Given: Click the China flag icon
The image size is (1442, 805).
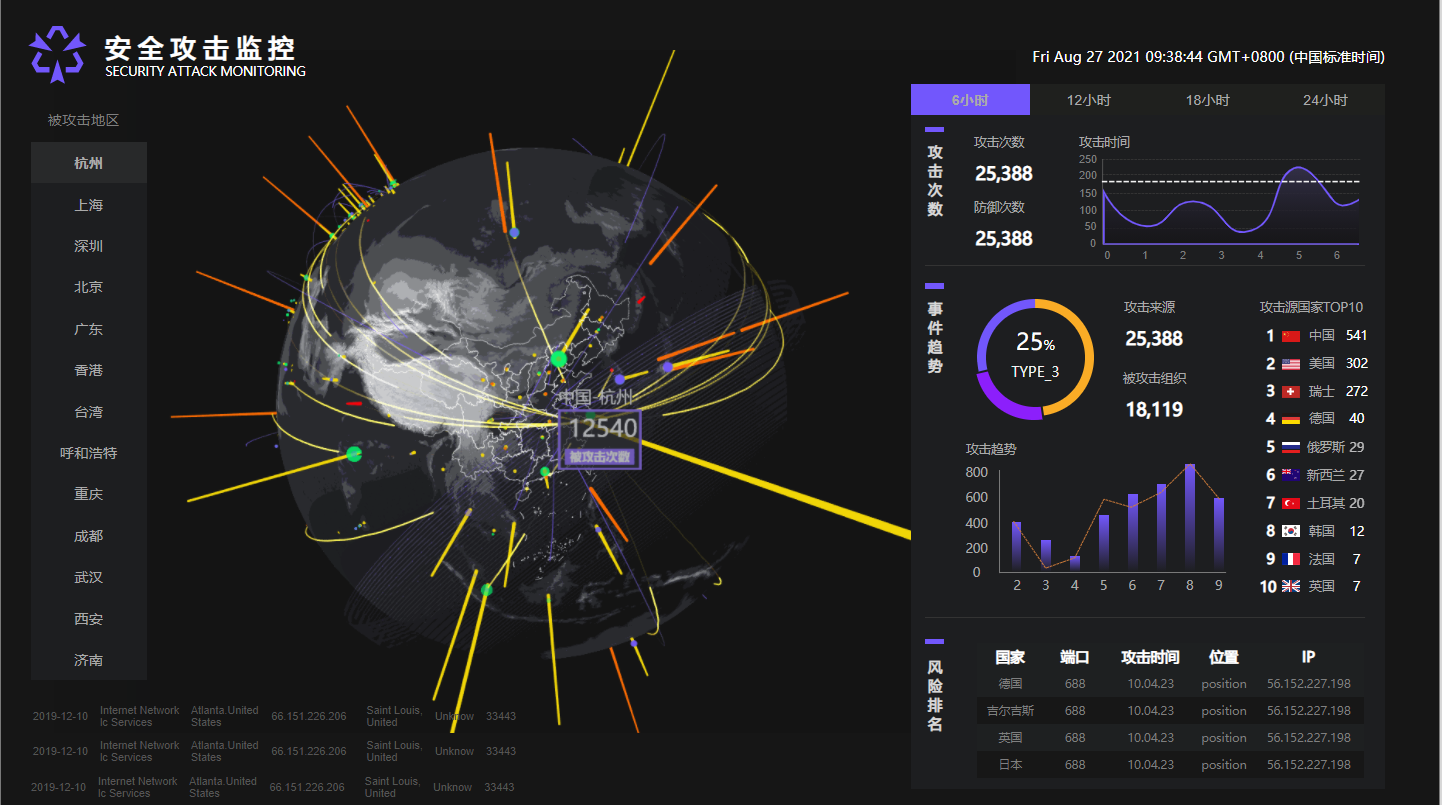Looking at the screenshot, I should coord(1291,336).
